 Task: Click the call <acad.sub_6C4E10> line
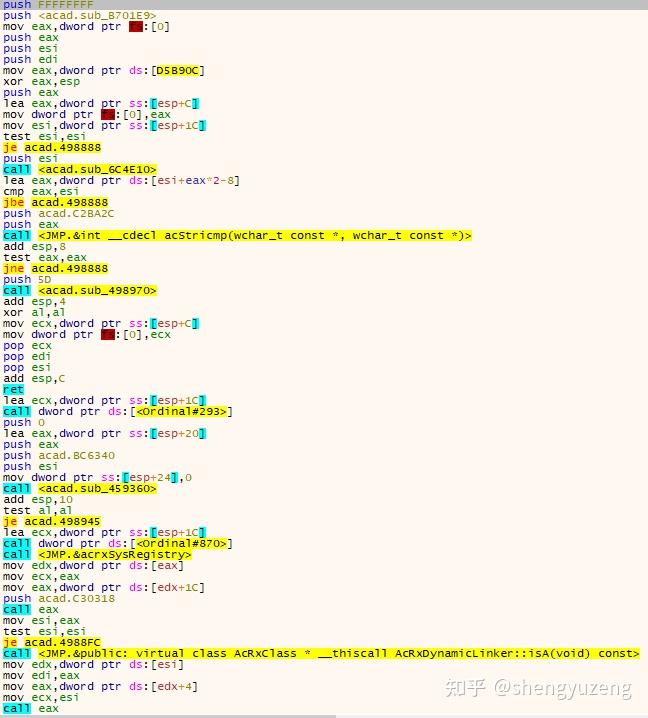80,169
